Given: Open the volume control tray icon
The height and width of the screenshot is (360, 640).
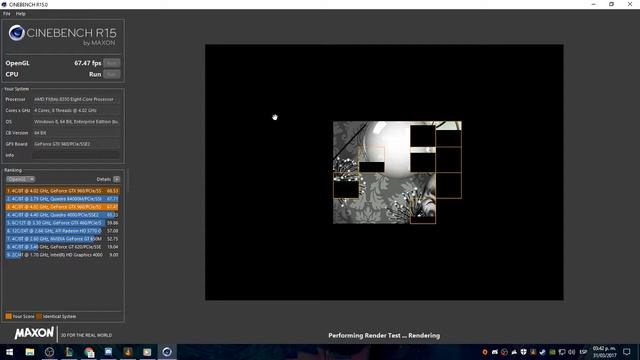Looking at the screenshot, I should [x=571, y=352].
